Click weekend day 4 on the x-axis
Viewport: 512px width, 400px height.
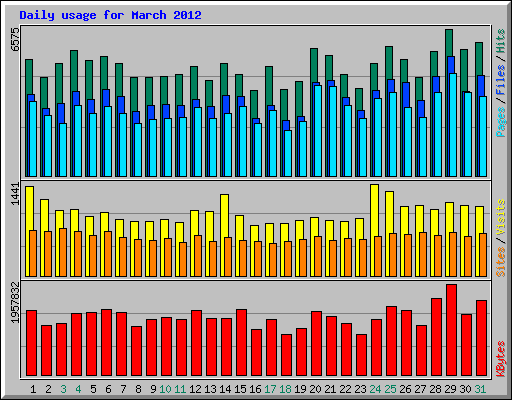tap(78, 389)
